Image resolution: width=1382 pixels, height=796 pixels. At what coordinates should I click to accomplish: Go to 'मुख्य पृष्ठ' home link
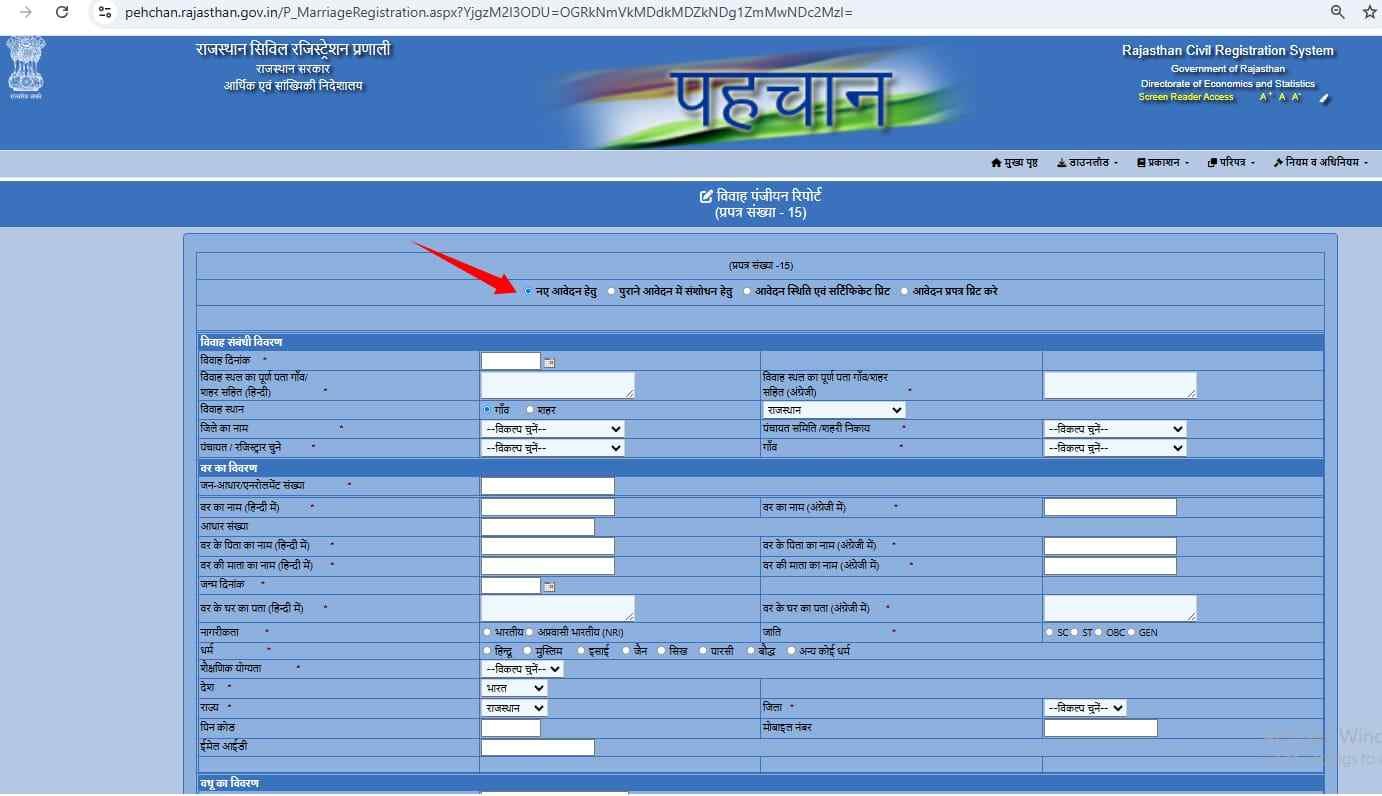tap(1014, 163)
